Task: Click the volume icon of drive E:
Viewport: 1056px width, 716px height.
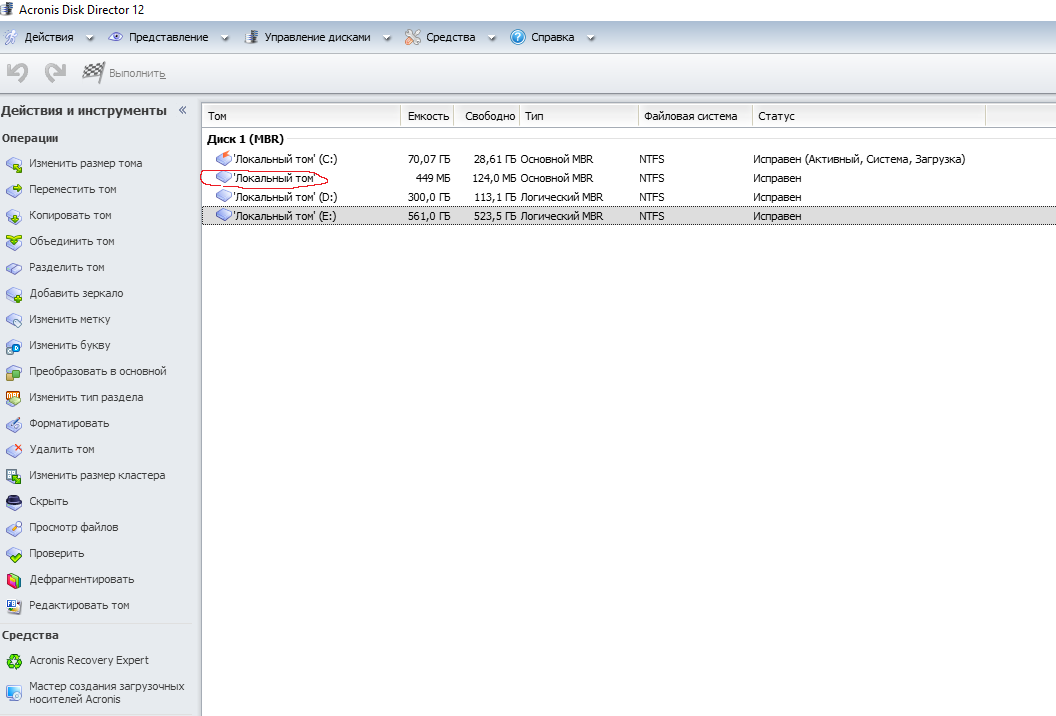Action: click(224, 216)
